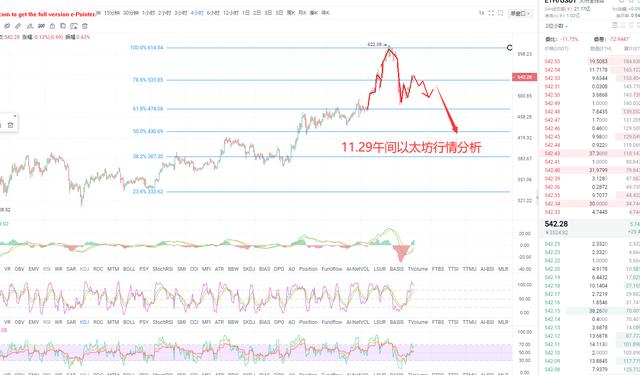Image resolution: width=640 pixels, height=375 pixels.
Task: Click the trash icon in drawing toolbar
Action: pos(85,26)
